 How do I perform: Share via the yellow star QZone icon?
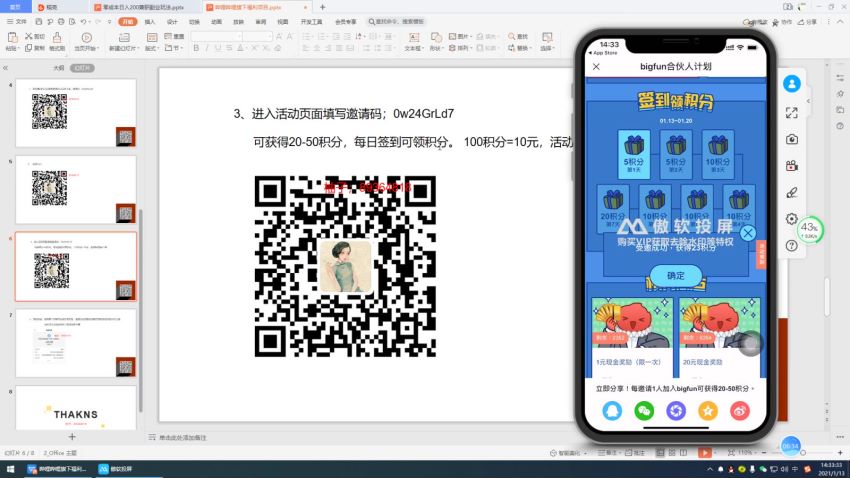coord(707,411)
